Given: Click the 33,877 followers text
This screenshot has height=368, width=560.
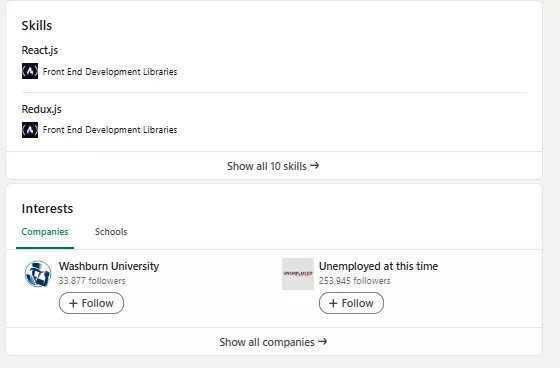Looking at the screenshot, I should pos(92,281).
